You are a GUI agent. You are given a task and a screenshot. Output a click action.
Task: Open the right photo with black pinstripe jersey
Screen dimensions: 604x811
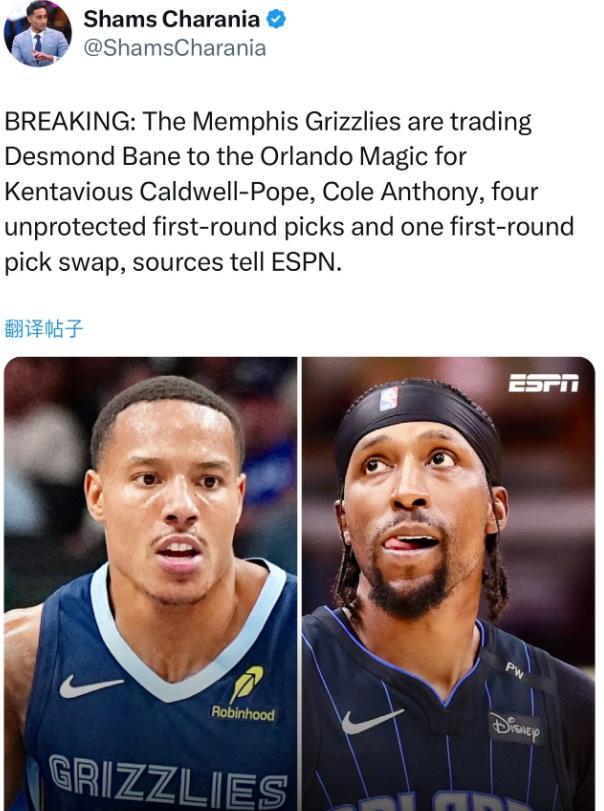click(448, 584)
